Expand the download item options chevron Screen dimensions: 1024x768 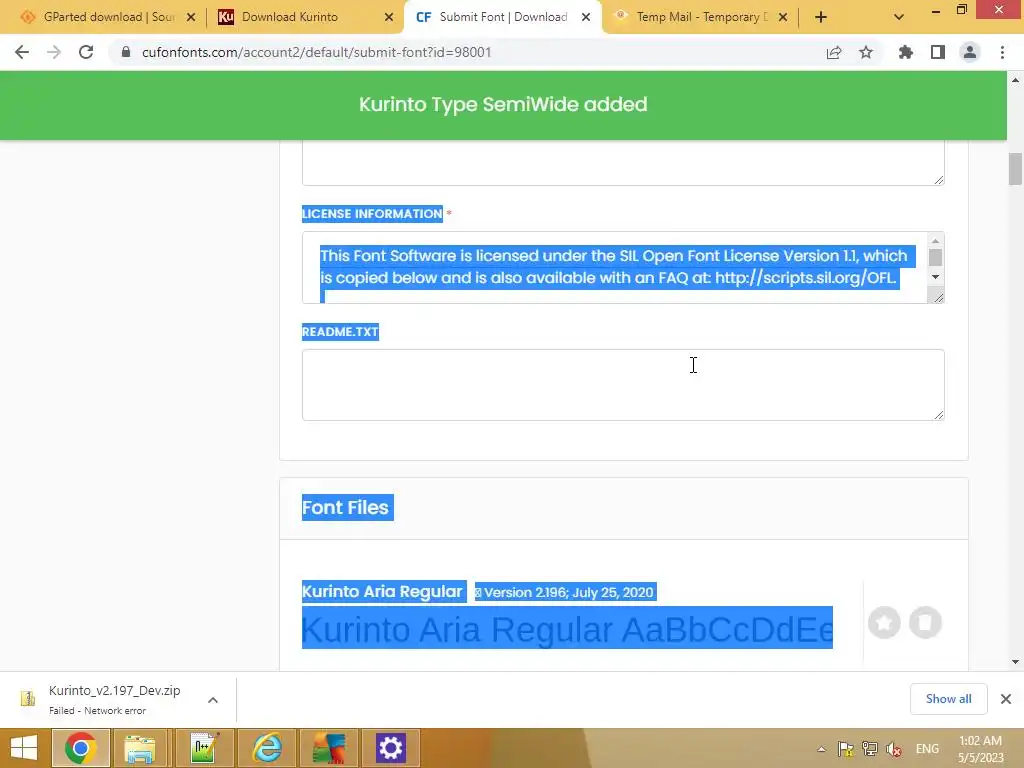213,699
